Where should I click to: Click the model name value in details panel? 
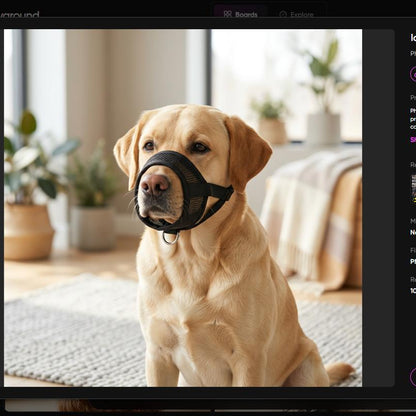point(413,232)
